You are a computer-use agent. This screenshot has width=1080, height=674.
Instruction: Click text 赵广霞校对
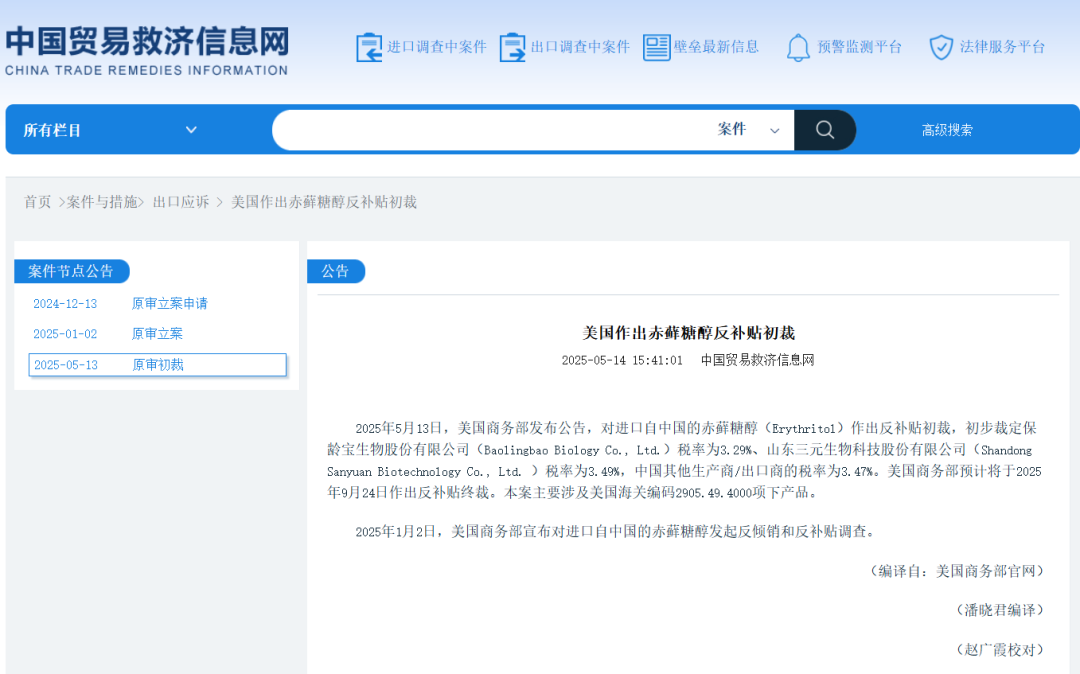tap(999, 650)
